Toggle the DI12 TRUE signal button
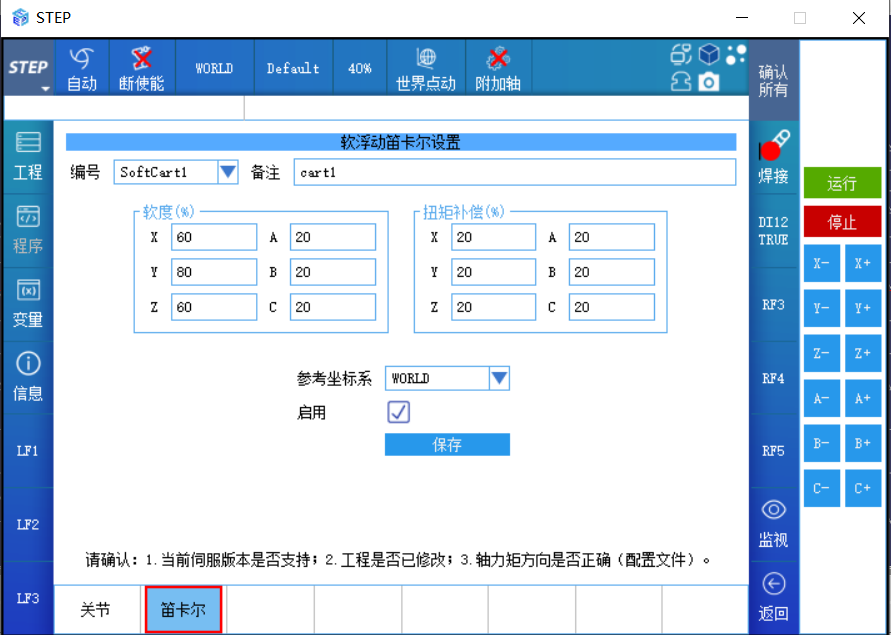This screenshot has width=891, height=635. click(x=773, y=232)
